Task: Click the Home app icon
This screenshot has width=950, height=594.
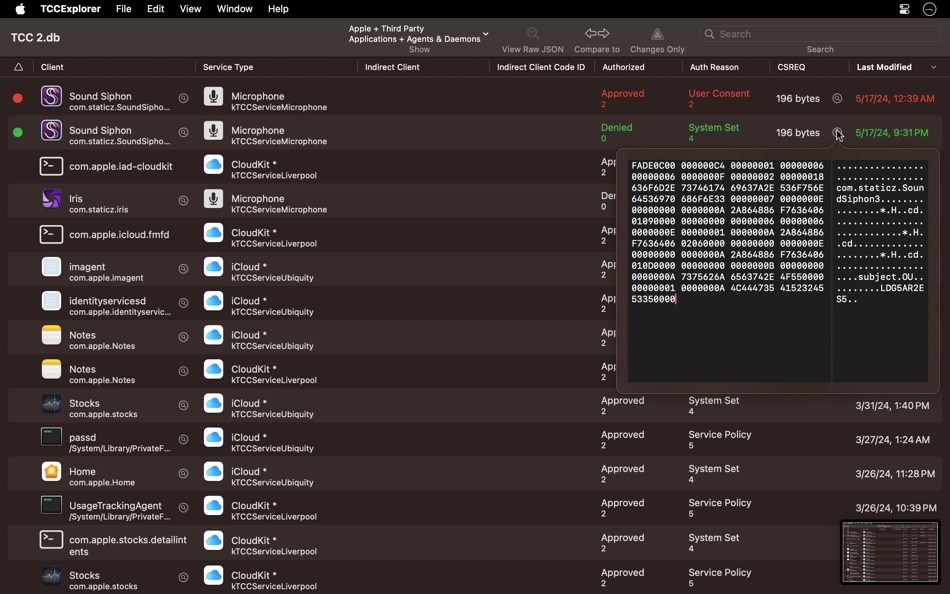Action: pyautogui.click(x=51, y=472)
